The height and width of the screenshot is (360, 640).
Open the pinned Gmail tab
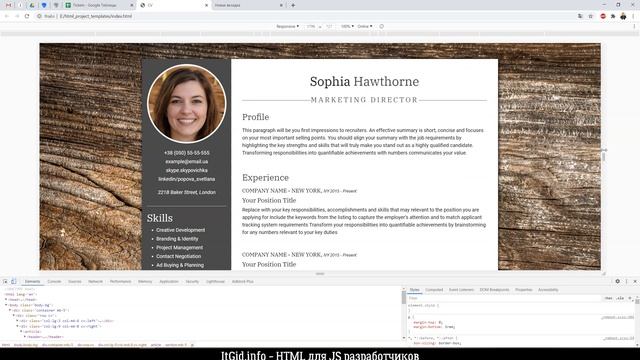[8, 5]
